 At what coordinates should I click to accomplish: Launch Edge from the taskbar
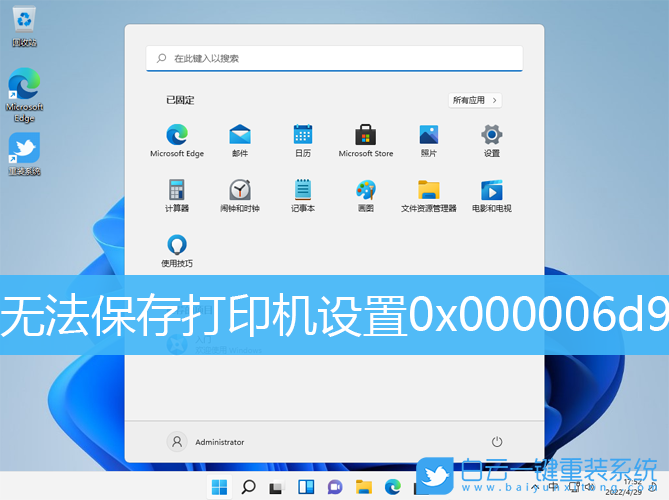pos(393,487)
